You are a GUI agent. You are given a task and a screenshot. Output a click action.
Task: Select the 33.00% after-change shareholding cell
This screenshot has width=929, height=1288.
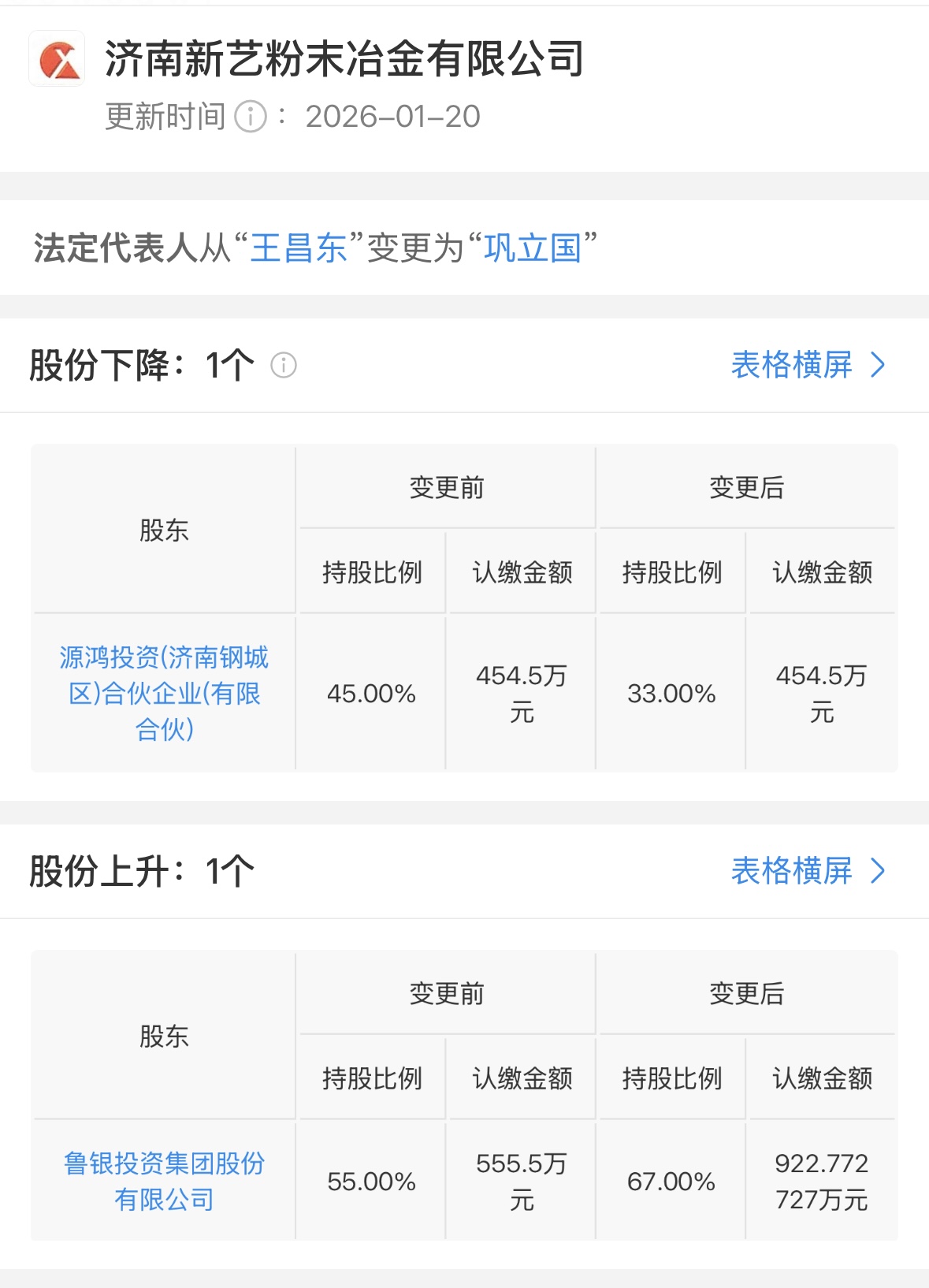pos(671,694)
